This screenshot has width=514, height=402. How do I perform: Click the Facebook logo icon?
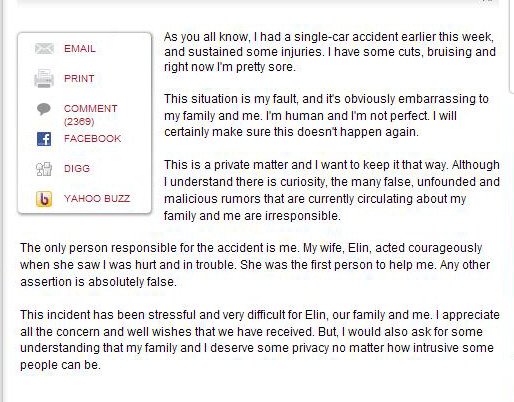coord(44,139)
